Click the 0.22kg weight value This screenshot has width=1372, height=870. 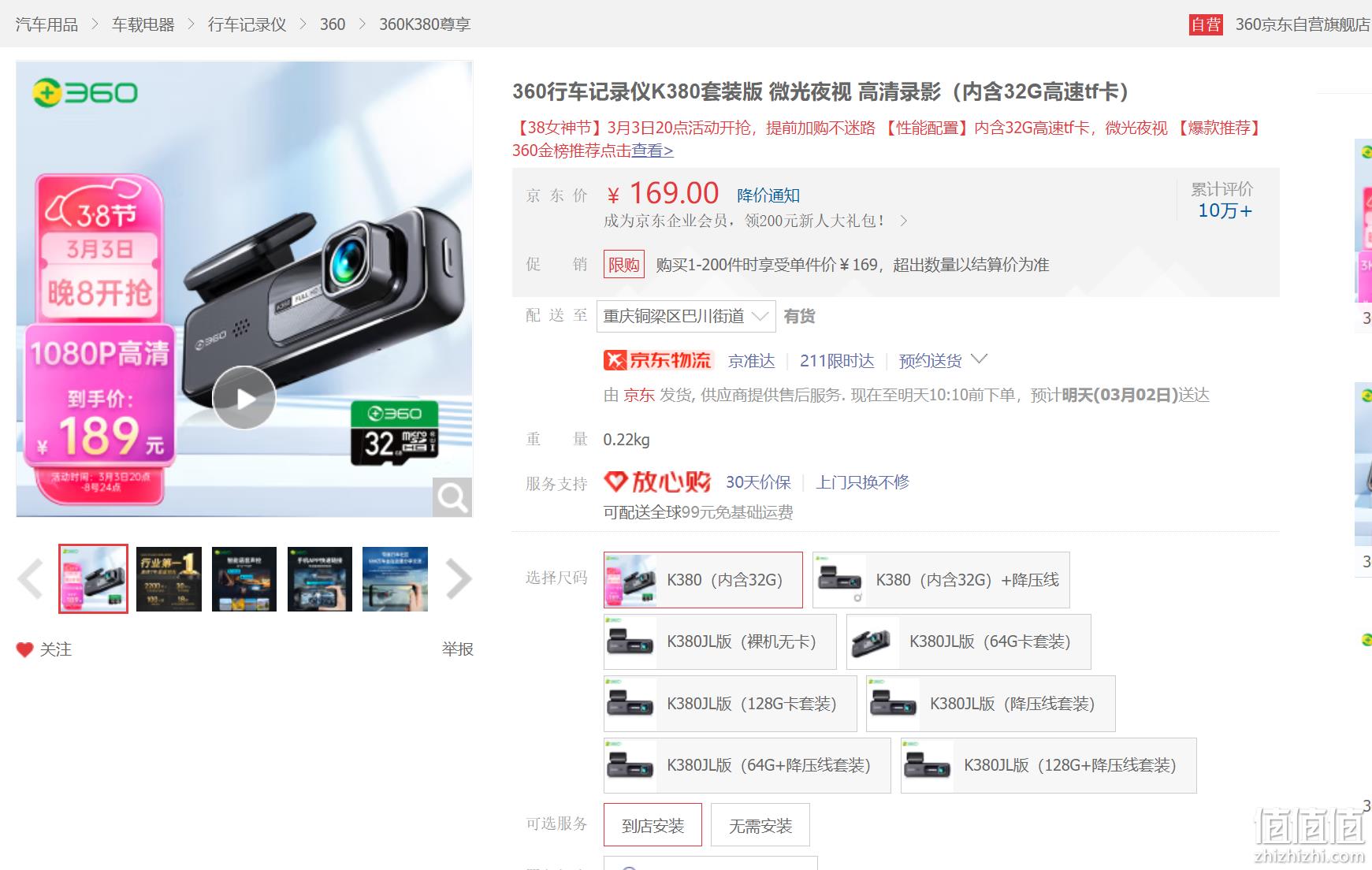coord(627,440)
